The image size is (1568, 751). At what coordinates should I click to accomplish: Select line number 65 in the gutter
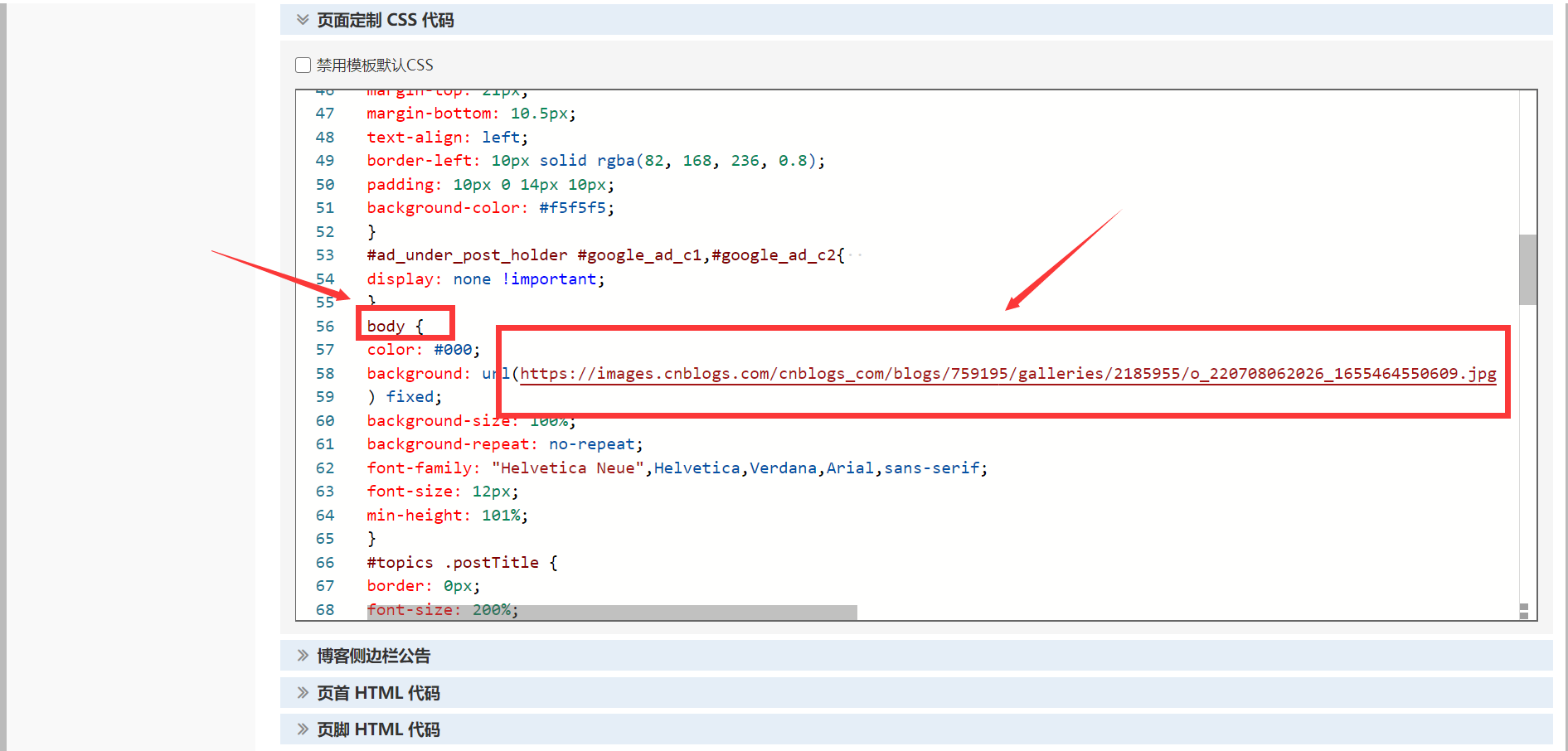(325, 539)
